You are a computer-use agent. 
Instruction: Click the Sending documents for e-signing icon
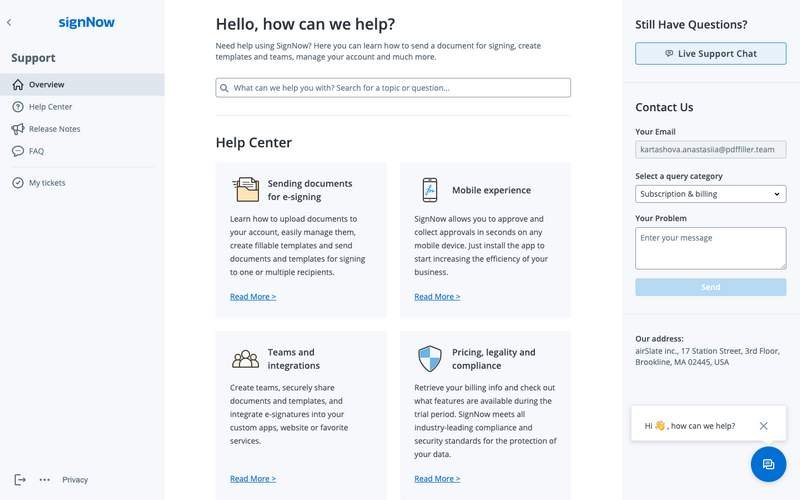[245, 190]
